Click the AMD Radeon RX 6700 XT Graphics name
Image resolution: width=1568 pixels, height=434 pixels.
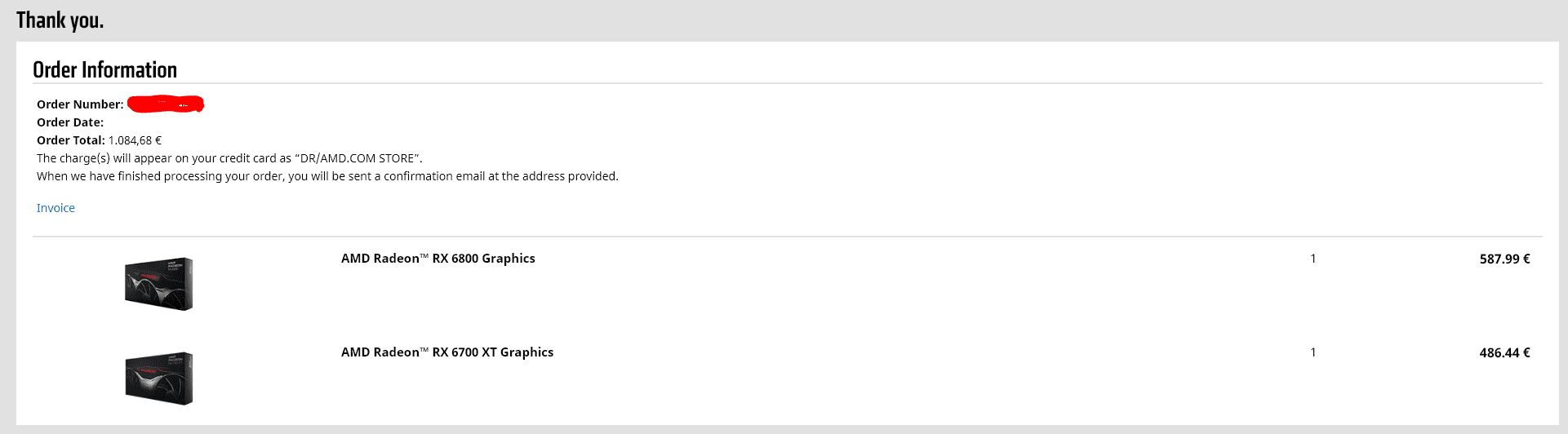tap(446, 352)
